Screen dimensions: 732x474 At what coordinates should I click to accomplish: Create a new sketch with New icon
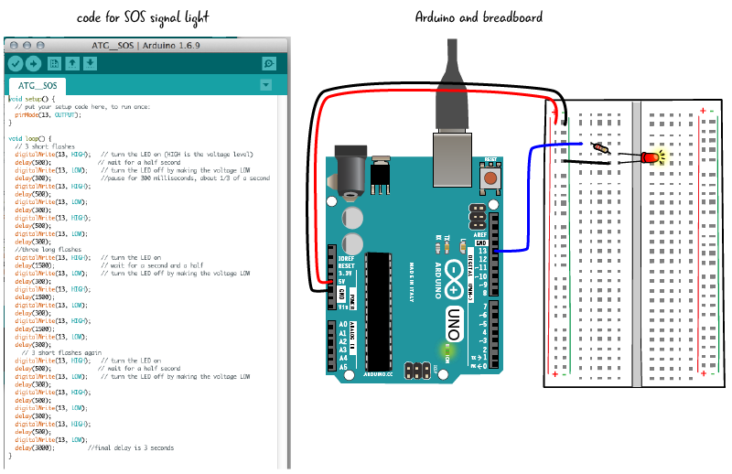pos(54,64)
